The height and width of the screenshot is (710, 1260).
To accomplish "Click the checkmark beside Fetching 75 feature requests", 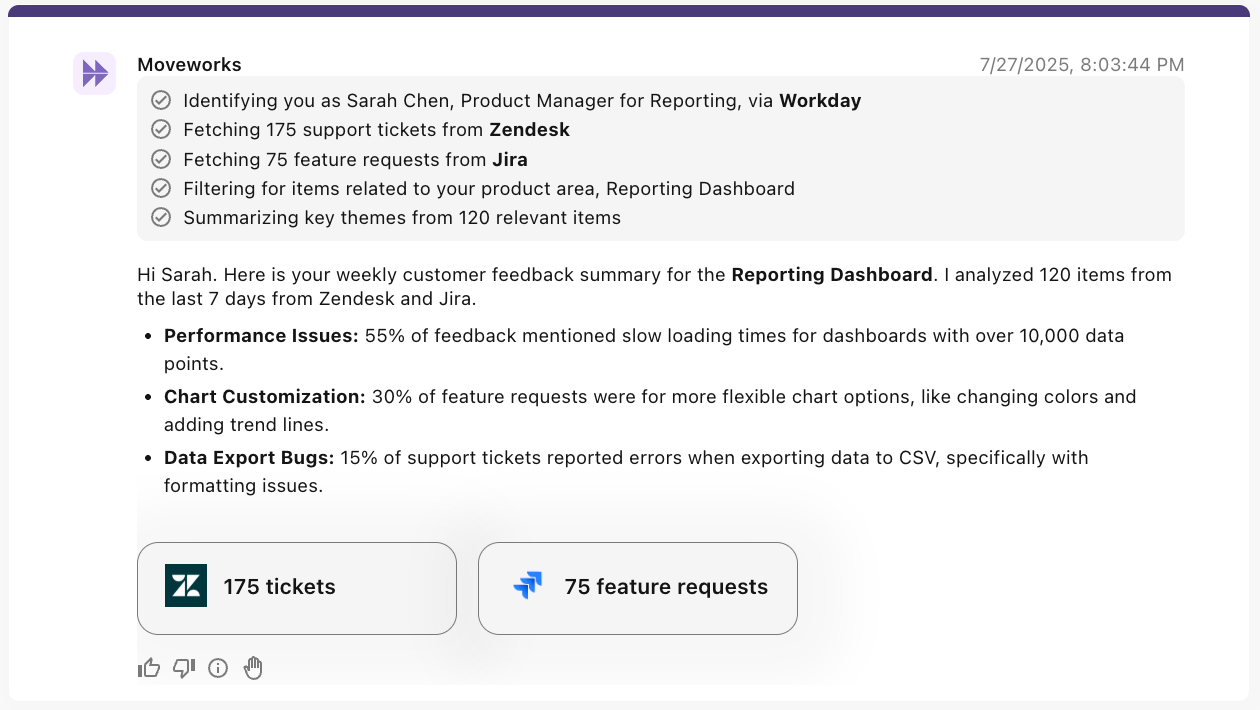I will coord(160,159).
